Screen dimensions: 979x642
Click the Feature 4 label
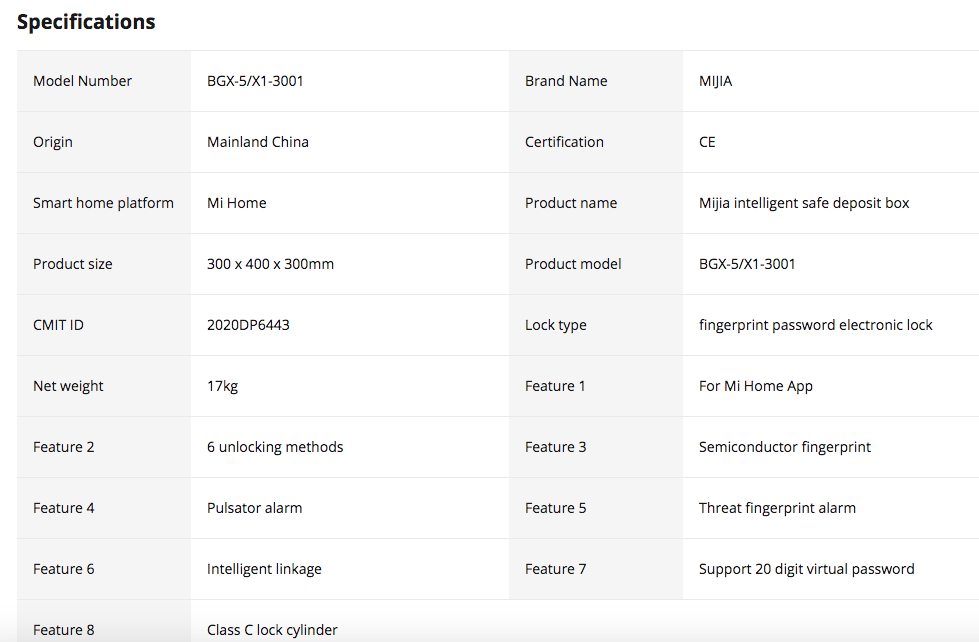(x=64, y=508)
